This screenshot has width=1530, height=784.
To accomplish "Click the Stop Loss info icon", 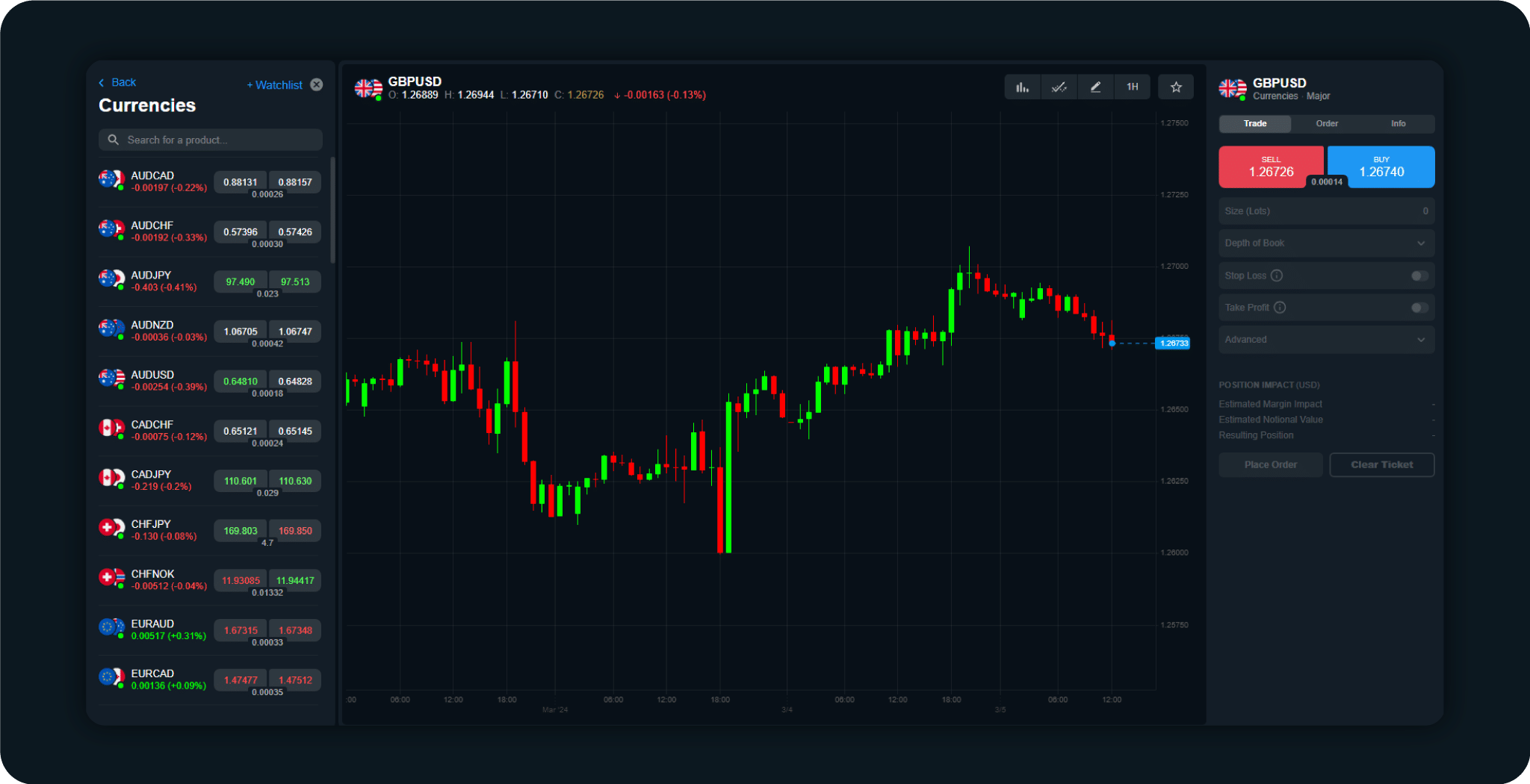I will [1277, 276].
